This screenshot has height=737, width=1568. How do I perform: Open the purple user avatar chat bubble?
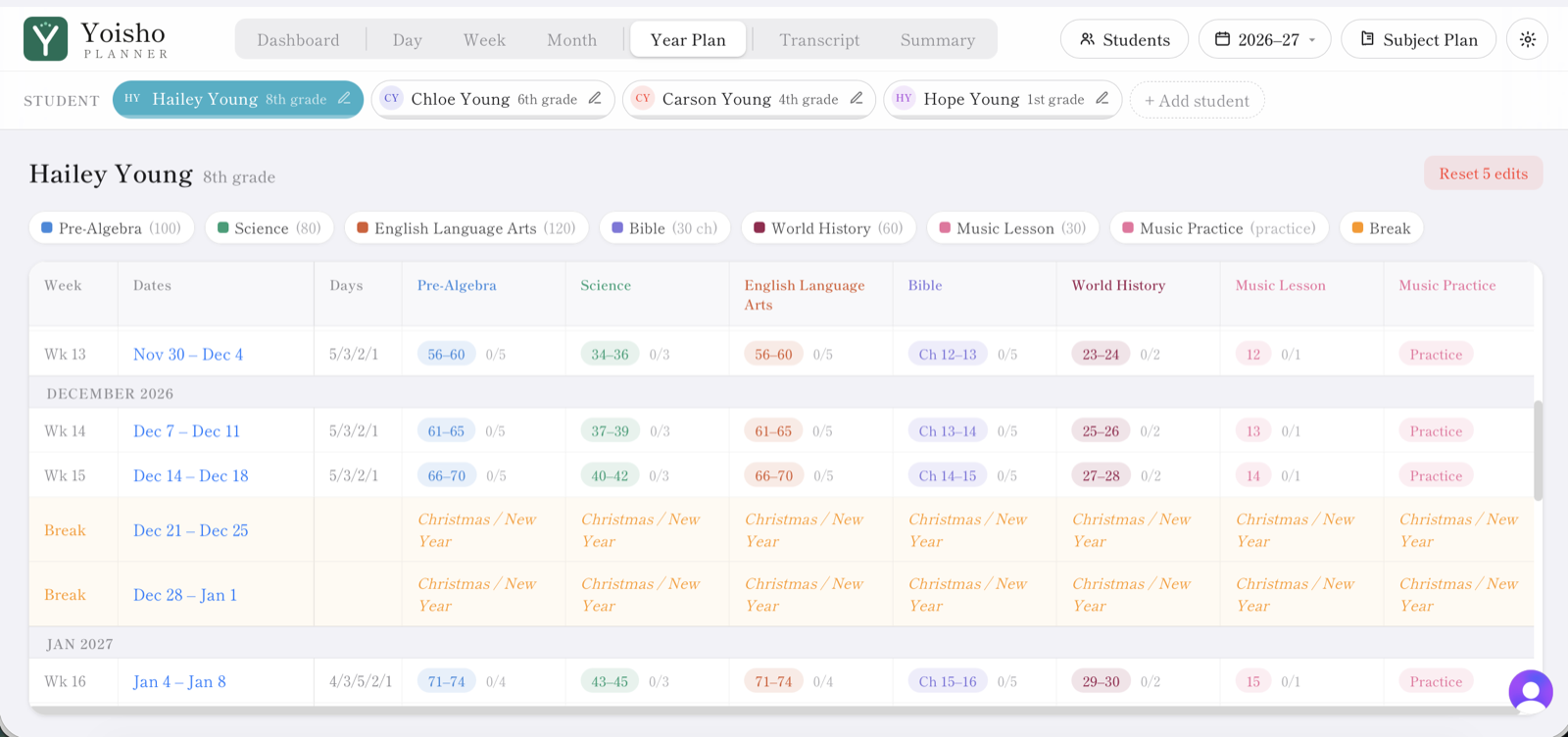point(1531,692)
